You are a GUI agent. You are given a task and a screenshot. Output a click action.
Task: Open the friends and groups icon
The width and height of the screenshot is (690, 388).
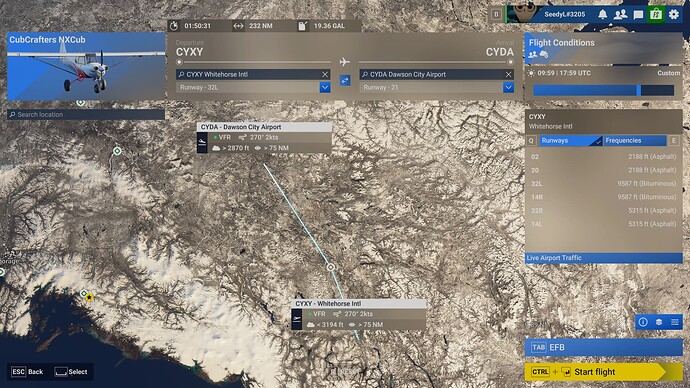tap(620, 14)
